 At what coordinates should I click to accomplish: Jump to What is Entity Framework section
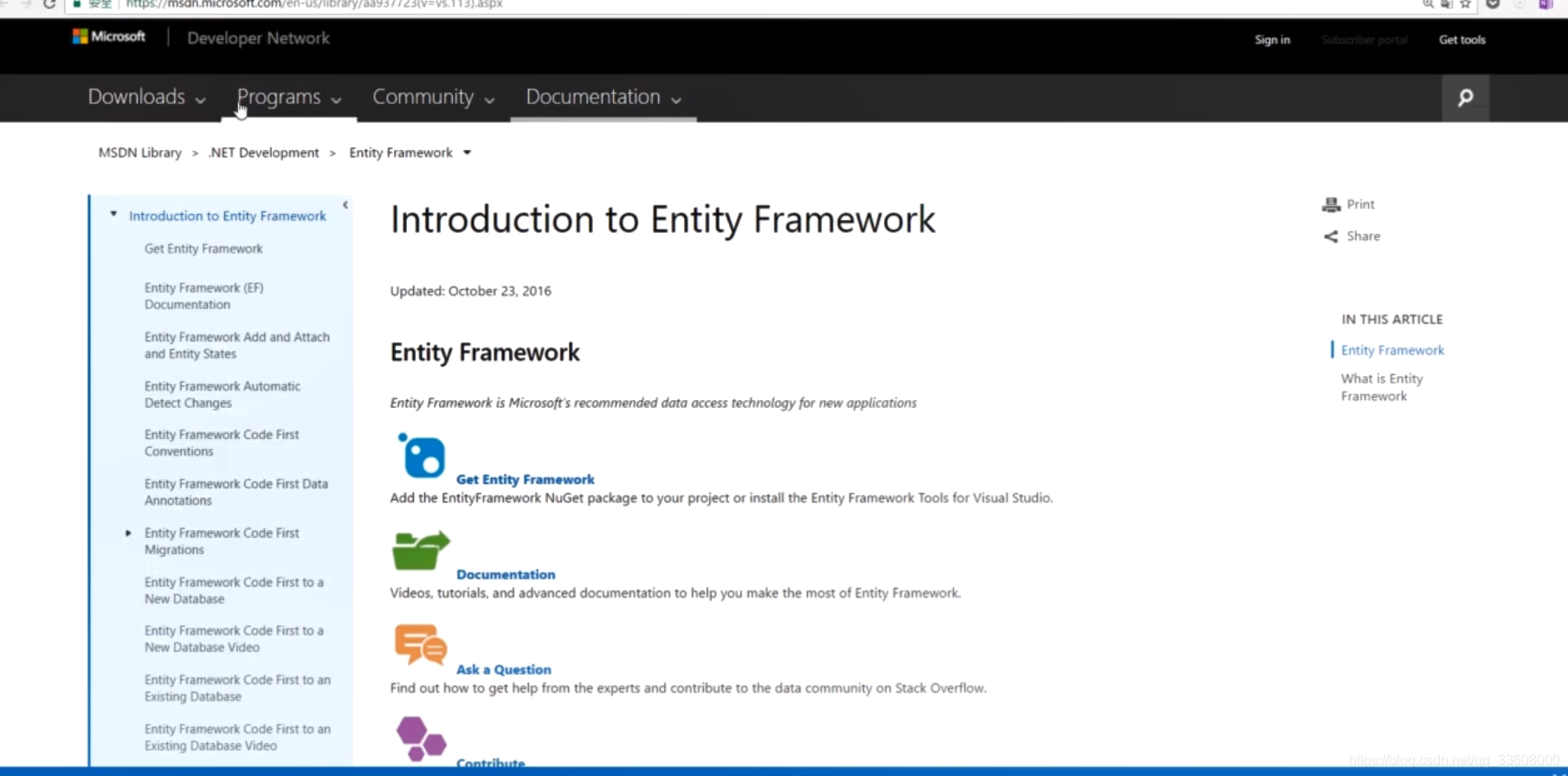pos(1382,387)
